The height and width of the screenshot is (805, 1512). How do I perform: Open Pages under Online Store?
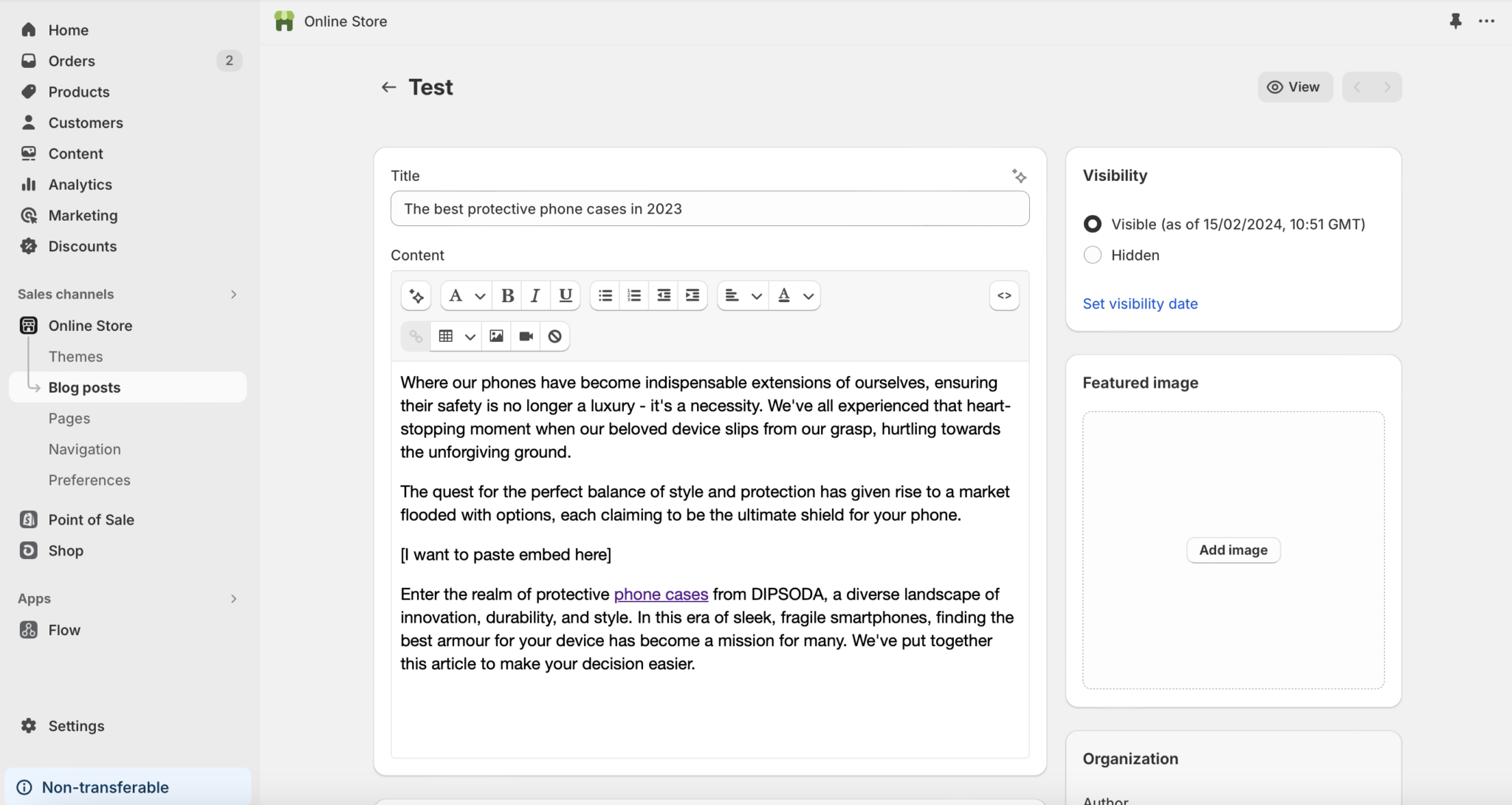click(69, 418)
